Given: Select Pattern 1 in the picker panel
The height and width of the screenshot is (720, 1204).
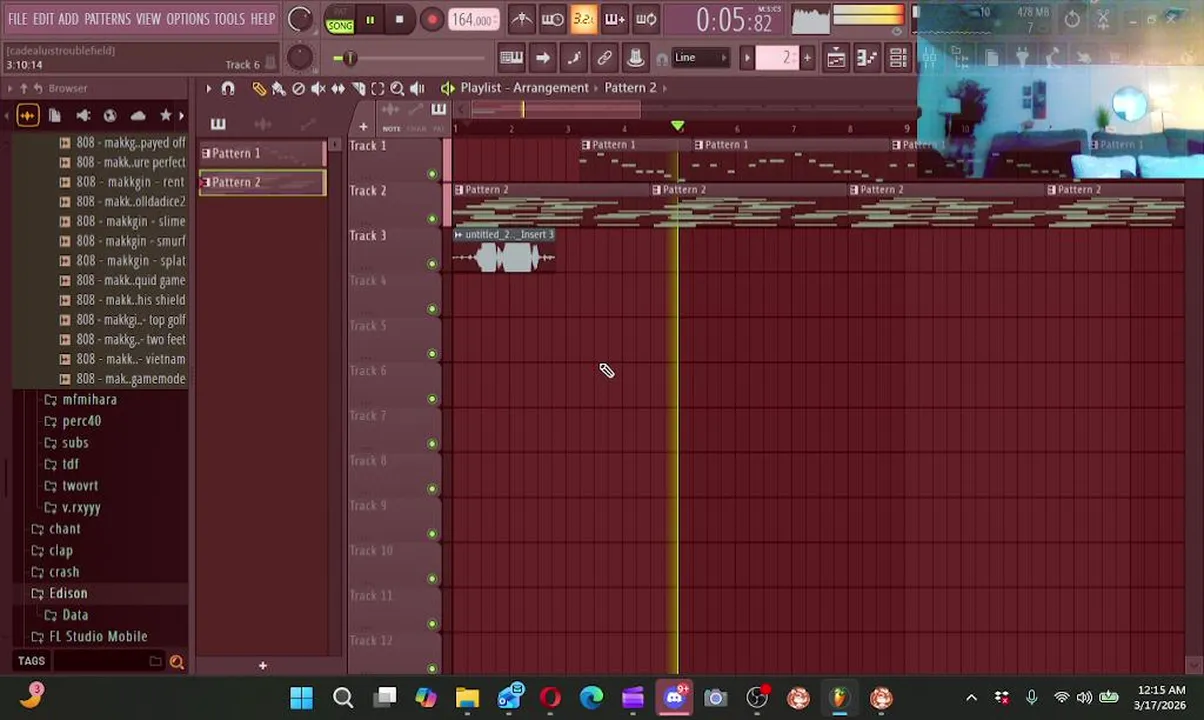Looking at the screenshot, I should (x=262, y=154).
